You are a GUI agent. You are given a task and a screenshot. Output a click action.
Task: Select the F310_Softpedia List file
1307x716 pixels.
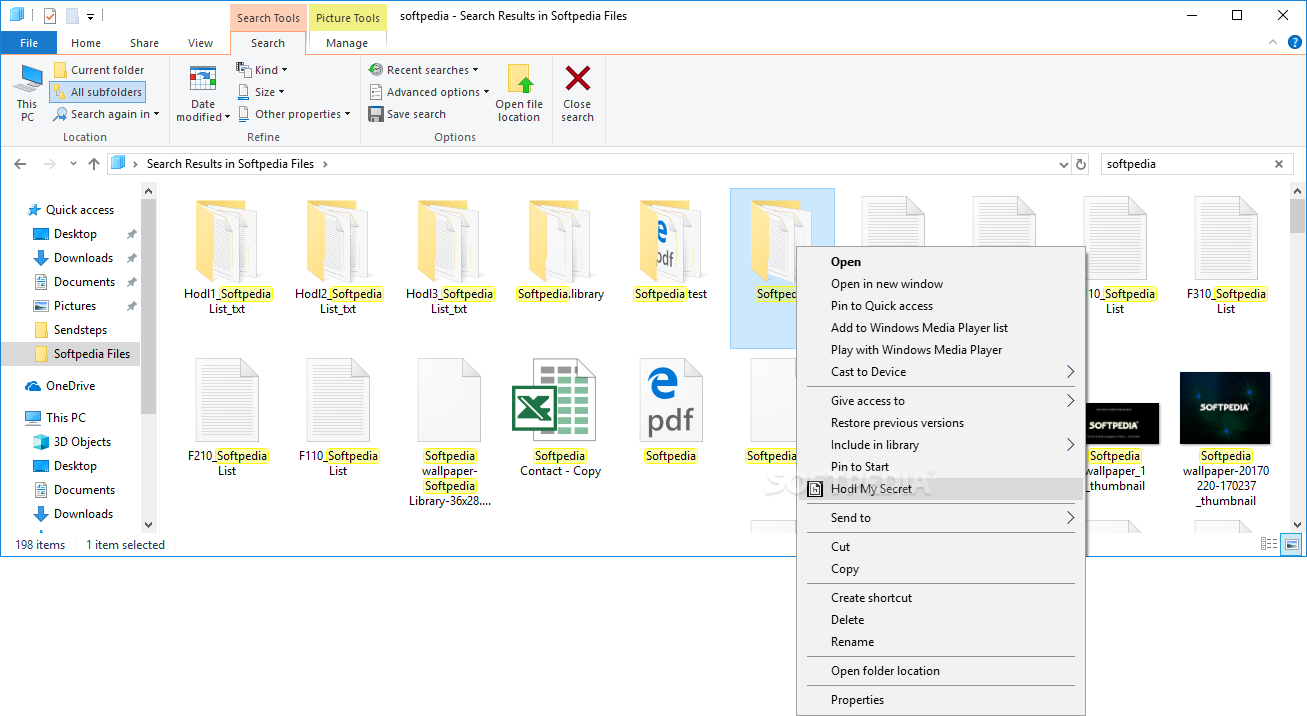coord(1226,256)
